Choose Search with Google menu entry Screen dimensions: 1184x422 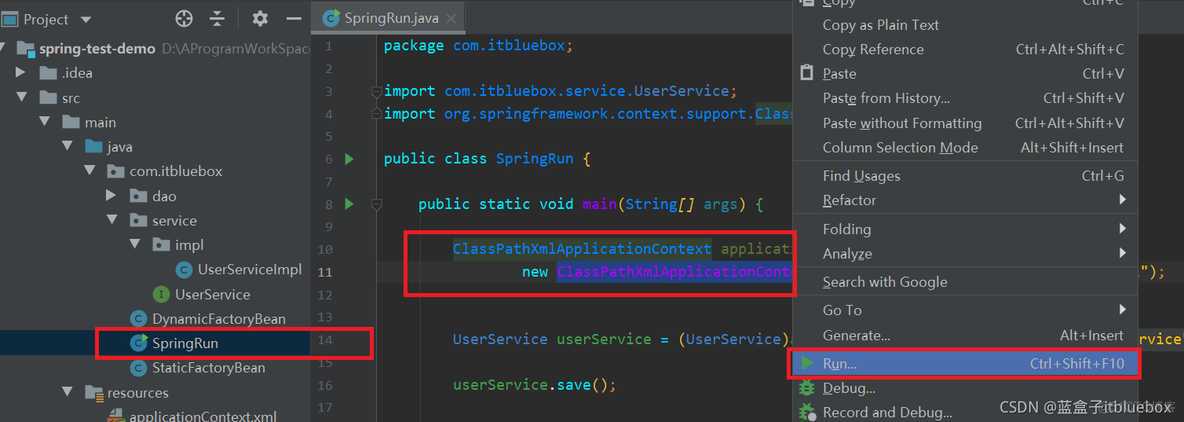pyautogui.click(x=884, y=282)
